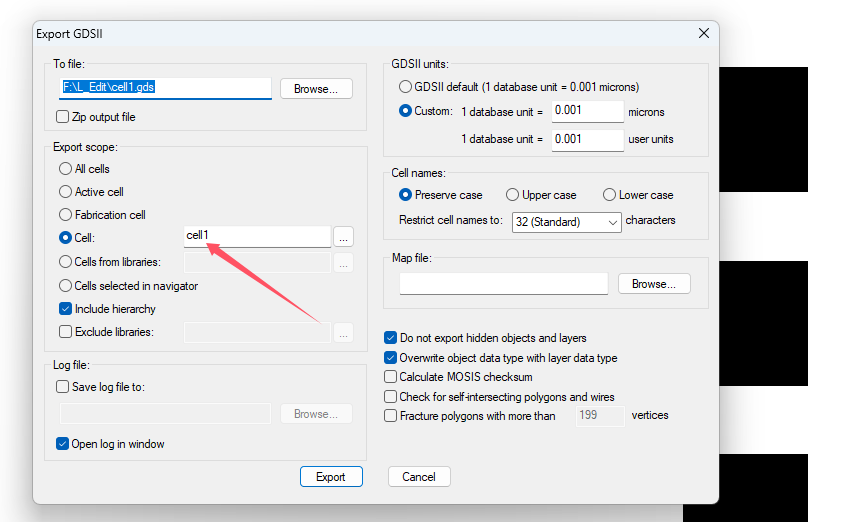
Task: Choose Active cell radio option
Action: 66,192
